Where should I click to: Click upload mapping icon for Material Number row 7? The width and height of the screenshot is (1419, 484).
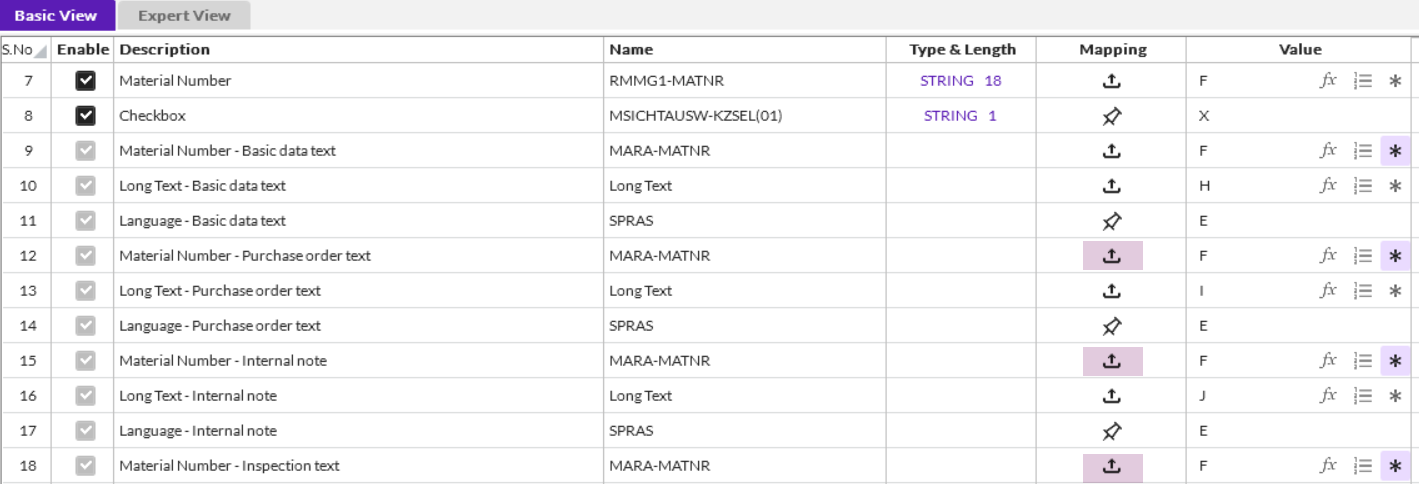tap(1111, 81)
